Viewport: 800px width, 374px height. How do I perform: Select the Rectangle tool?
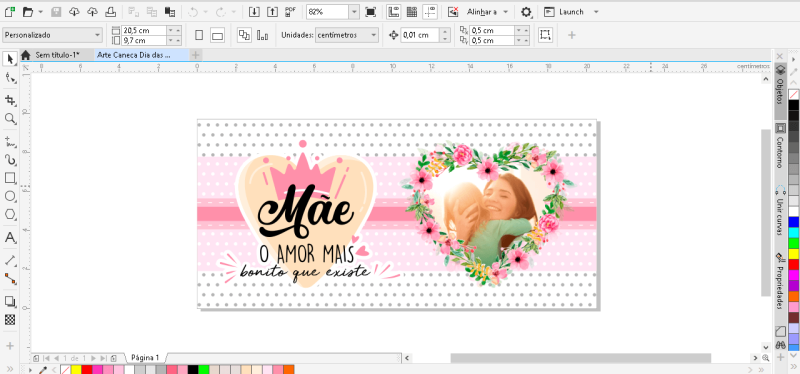click(10, 178)
